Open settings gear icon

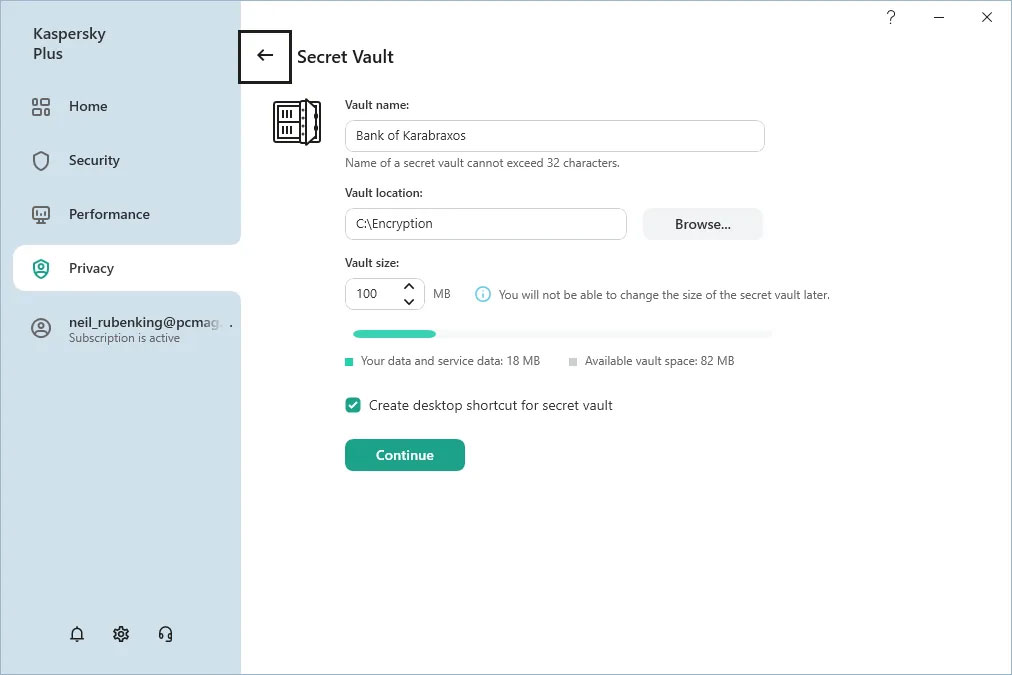pos(121,634)
